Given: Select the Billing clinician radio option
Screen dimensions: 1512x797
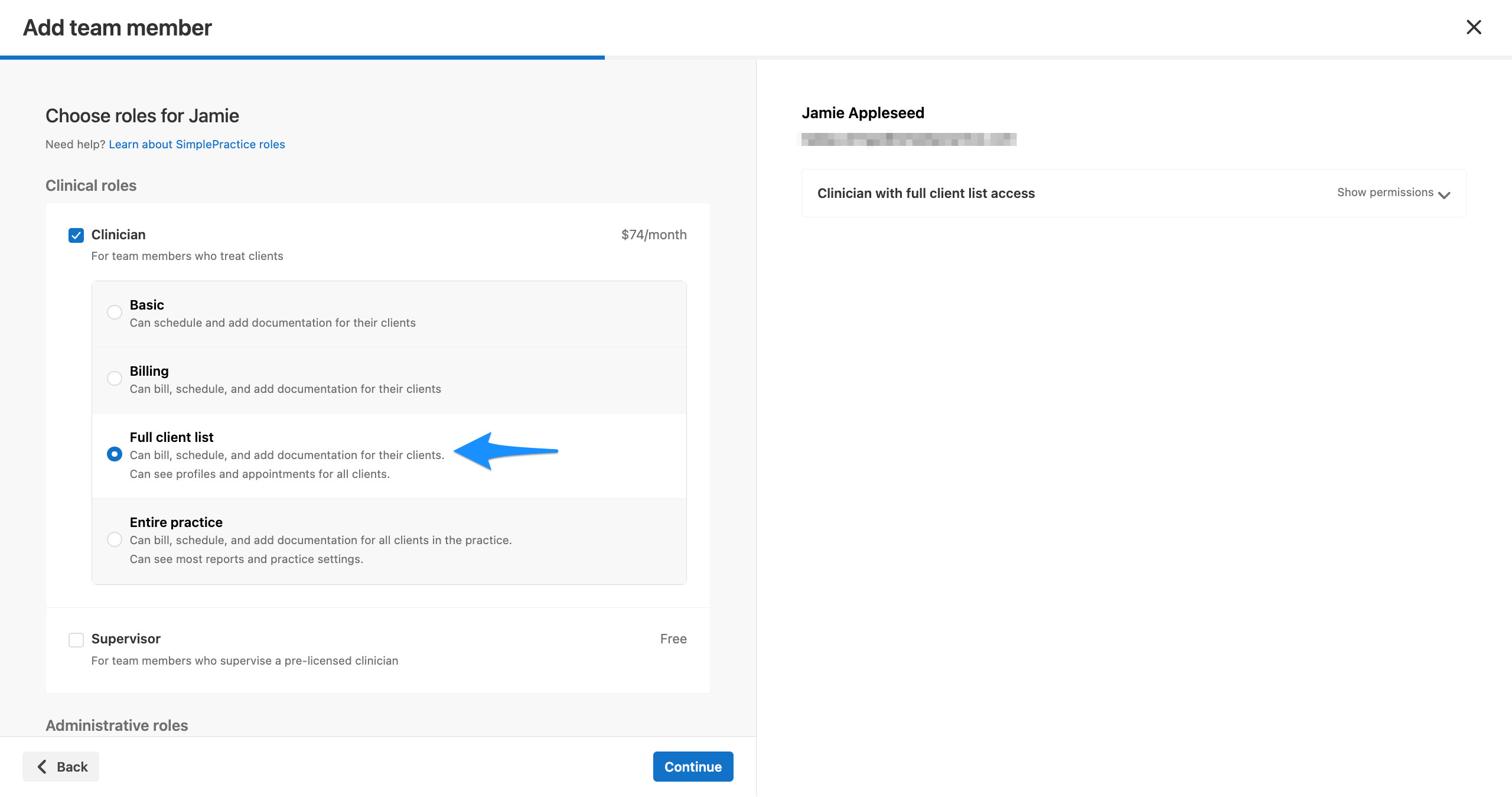Looking at the screenshot, I should [x=115, y=378].
